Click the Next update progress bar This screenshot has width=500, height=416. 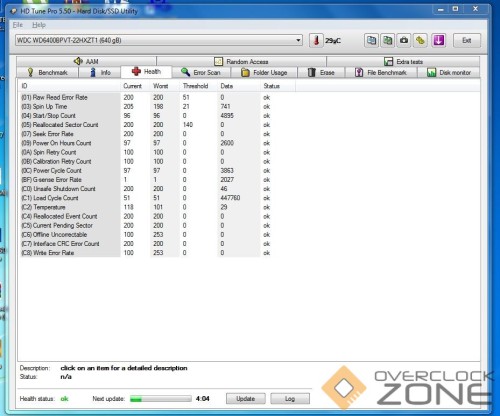161,399
